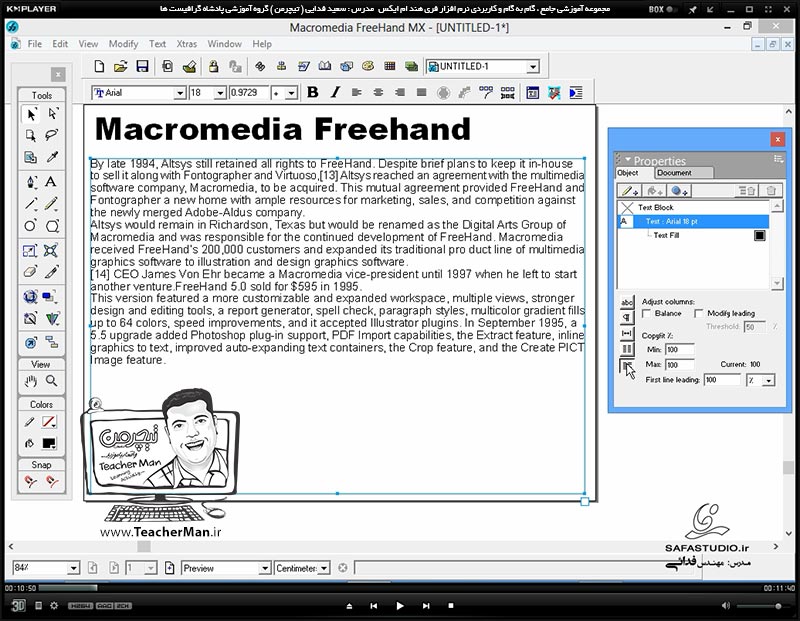Click the Open file icon
800x621 pixels.
click(x=120, y=66)
